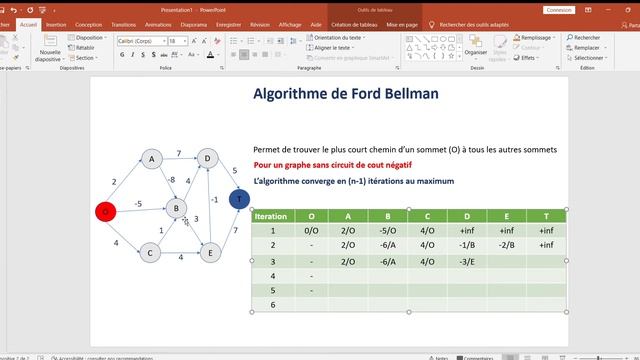Align text to the left
The height and width of the screenshot is (360, 640).
pyautogui.click(x=233, y=54)
